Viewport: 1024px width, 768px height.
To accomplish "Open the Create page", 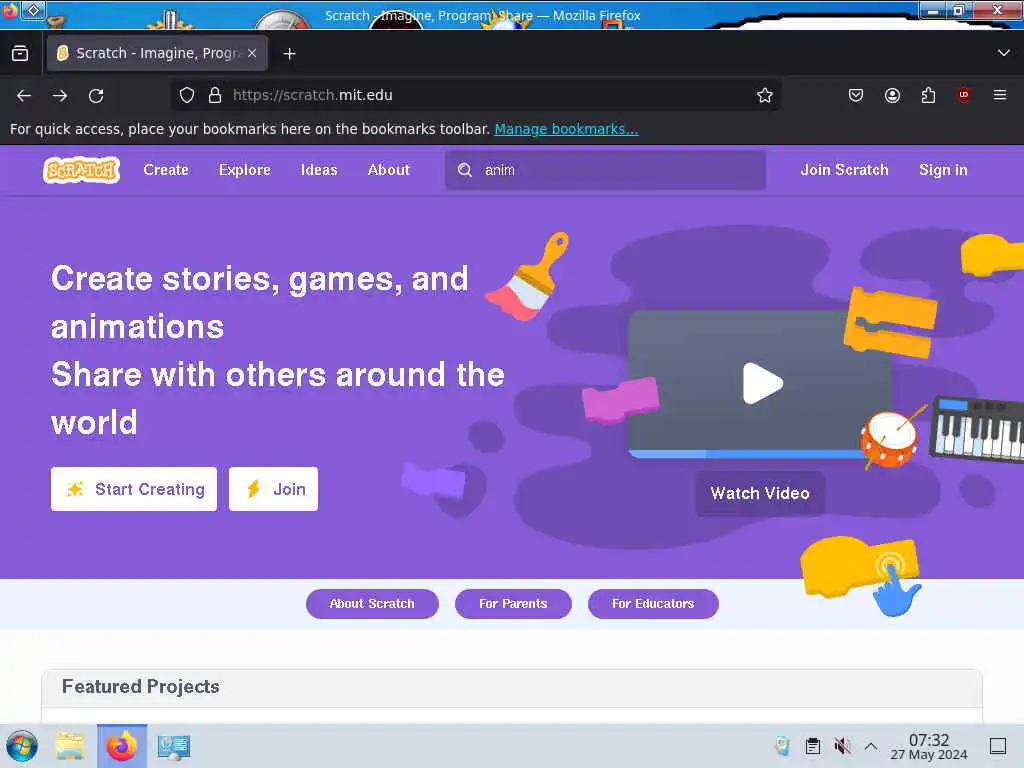I will point(166,170).
